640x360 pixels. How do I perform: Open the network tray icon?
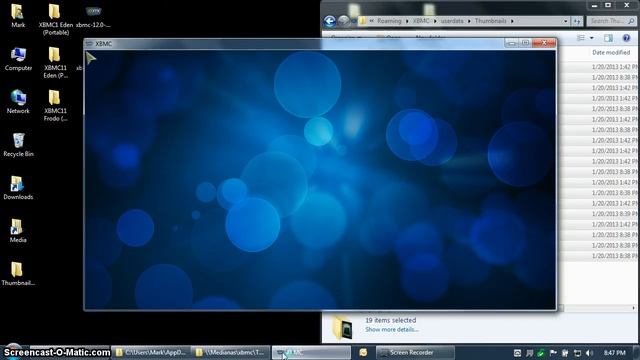point(577,353)
